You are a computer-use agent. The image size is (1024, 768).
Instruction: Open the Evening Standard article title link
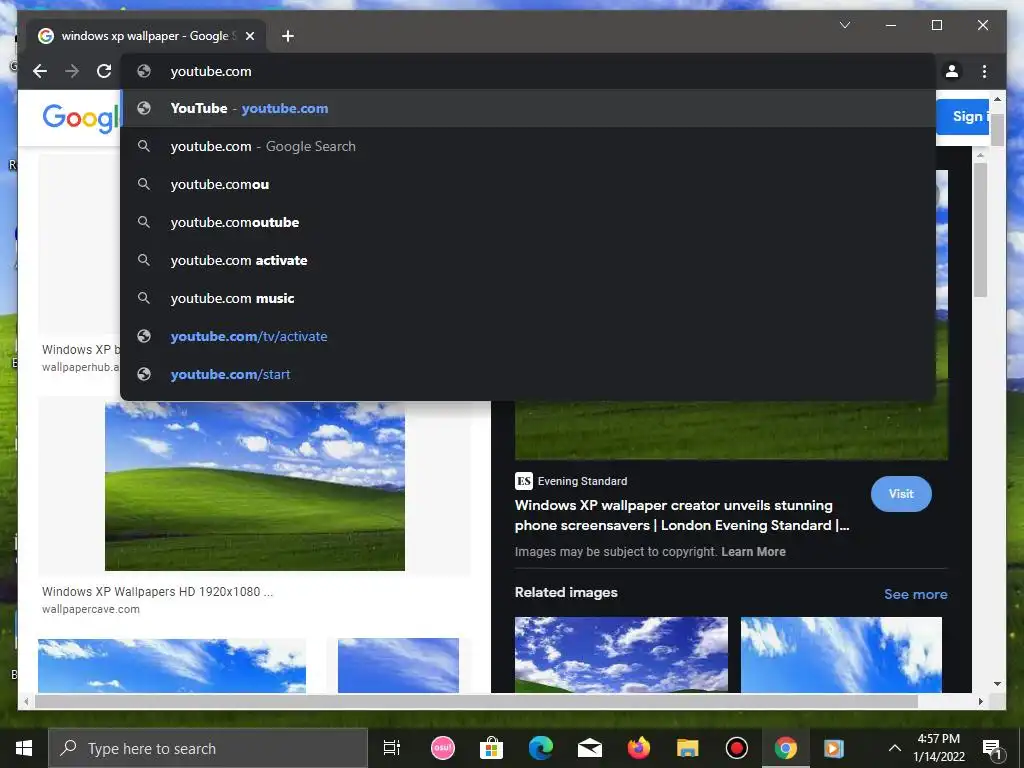[681, 515]
